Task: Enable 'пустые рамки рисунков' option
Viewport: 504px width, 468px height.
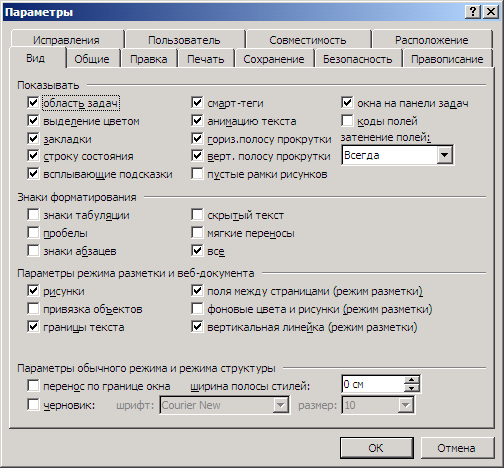Action: 197,174
